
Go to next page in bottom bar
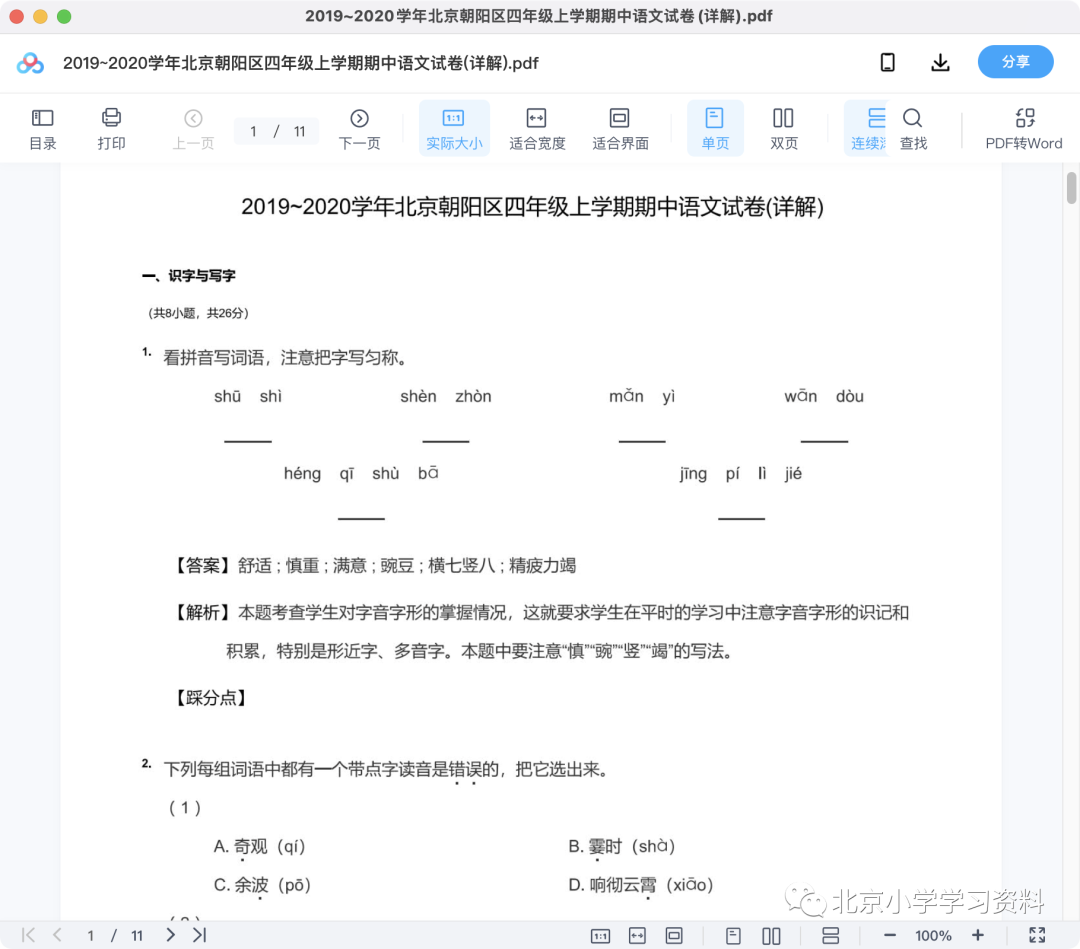click(x=170, y=935)
